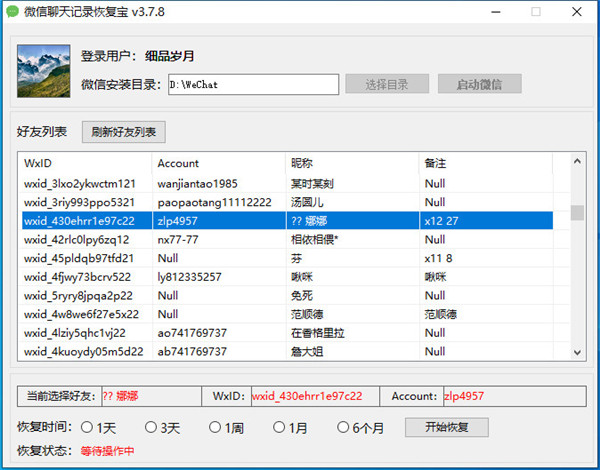Click the selected friend name field at bottom

152,396
